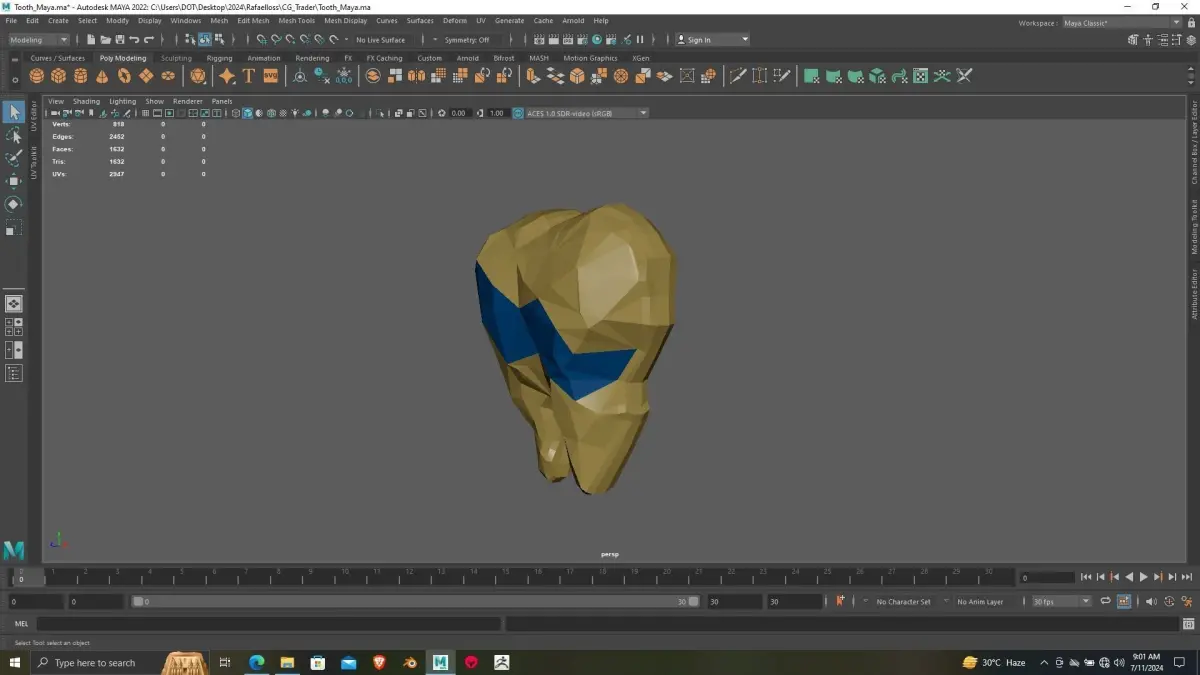Click the MEL command line input
The image size is (1200, 675).
tap(268, 623)
